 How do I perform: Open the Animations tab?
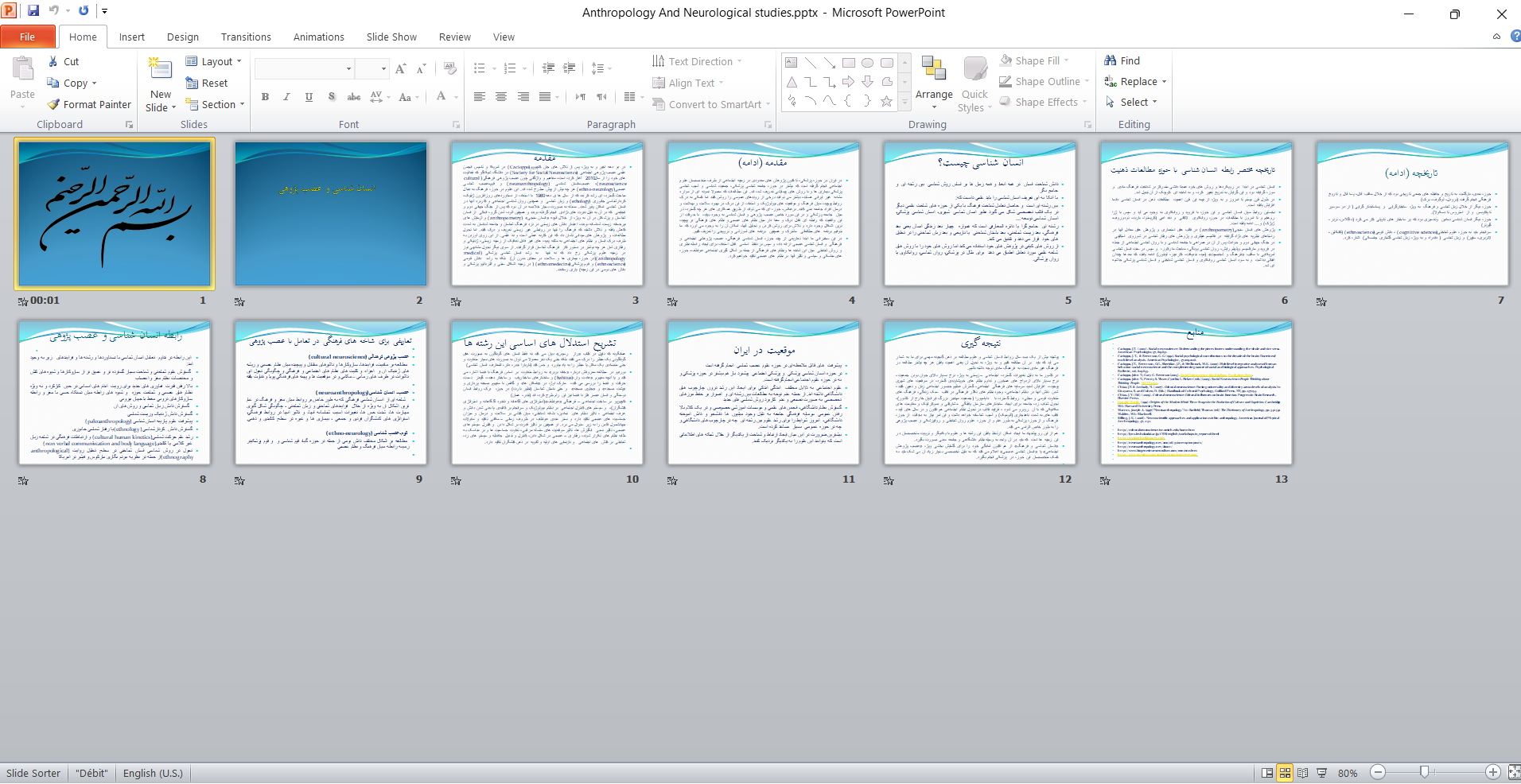pyautogui.click(x=319, y=37)
